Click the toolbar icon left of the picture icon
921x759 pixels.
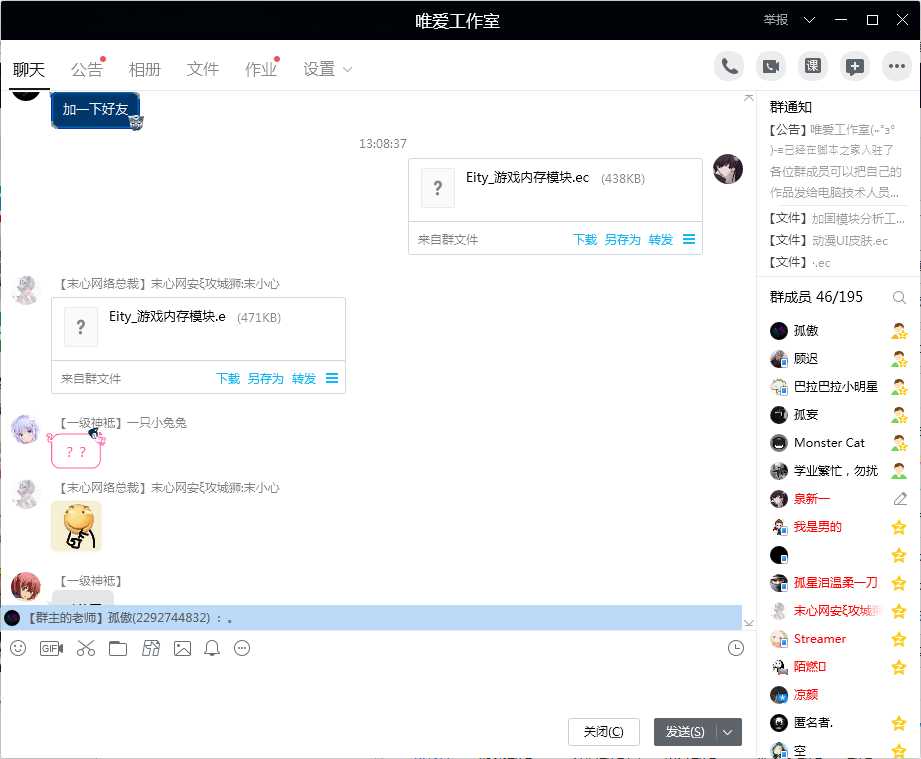click(x=151, y=648)
